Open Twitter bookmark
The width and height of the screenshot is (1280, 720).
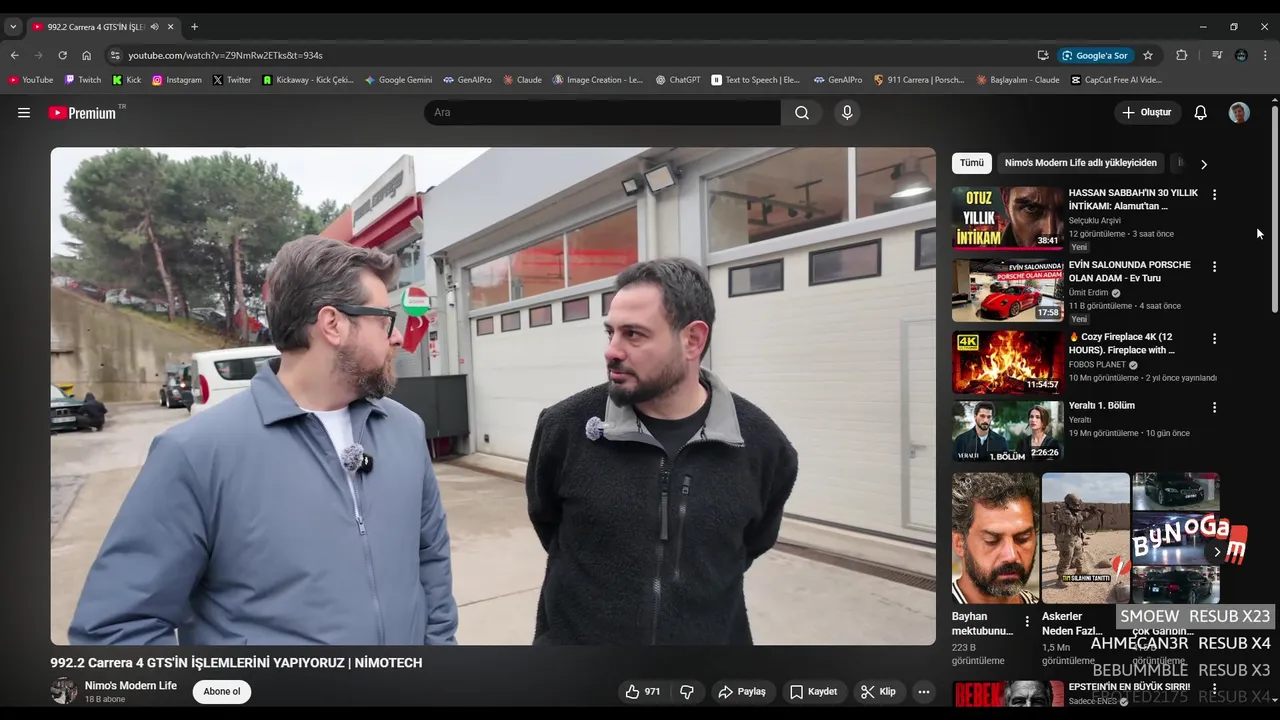click(x=232, y=80)
